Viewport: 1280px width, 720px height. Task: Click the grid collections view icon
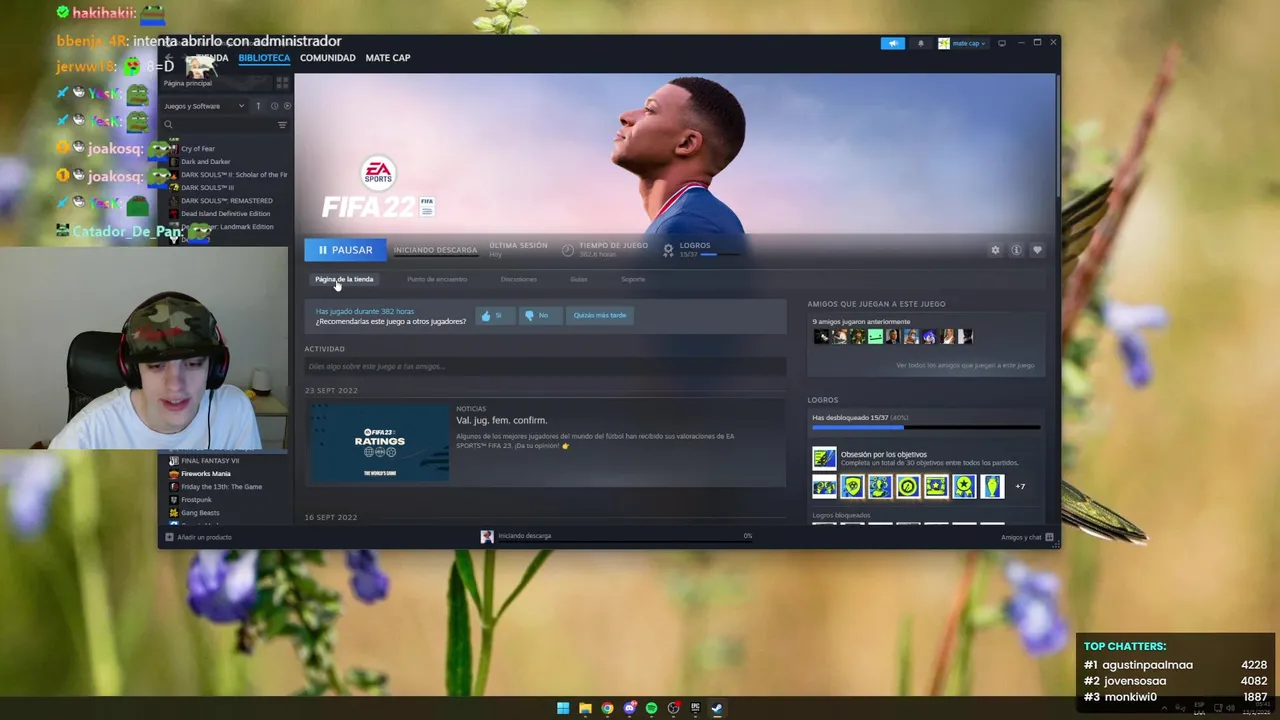[282, 83]
